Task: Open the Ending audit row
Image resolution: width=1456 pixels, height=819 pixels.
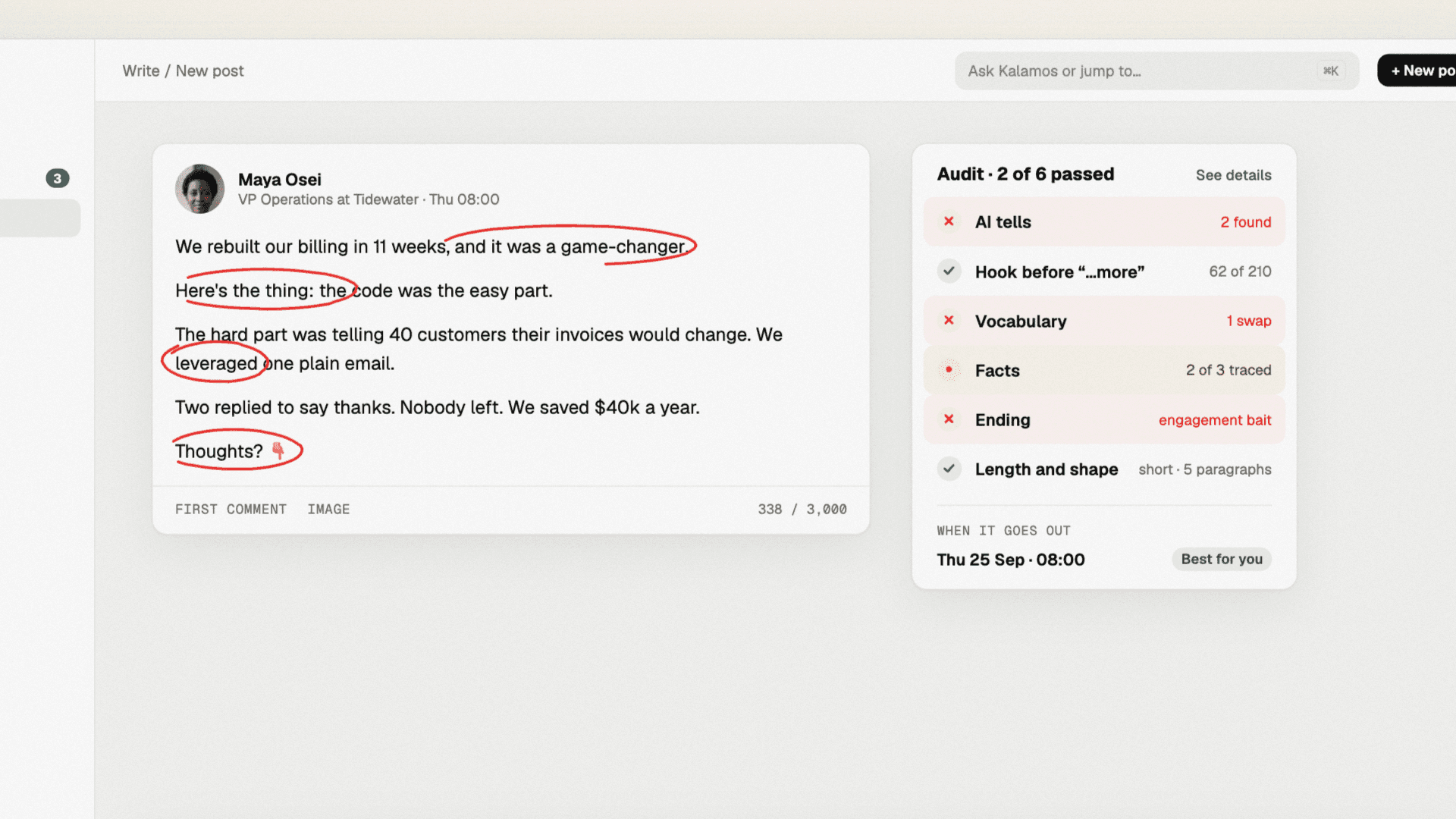Action: tap(1104, 419)
